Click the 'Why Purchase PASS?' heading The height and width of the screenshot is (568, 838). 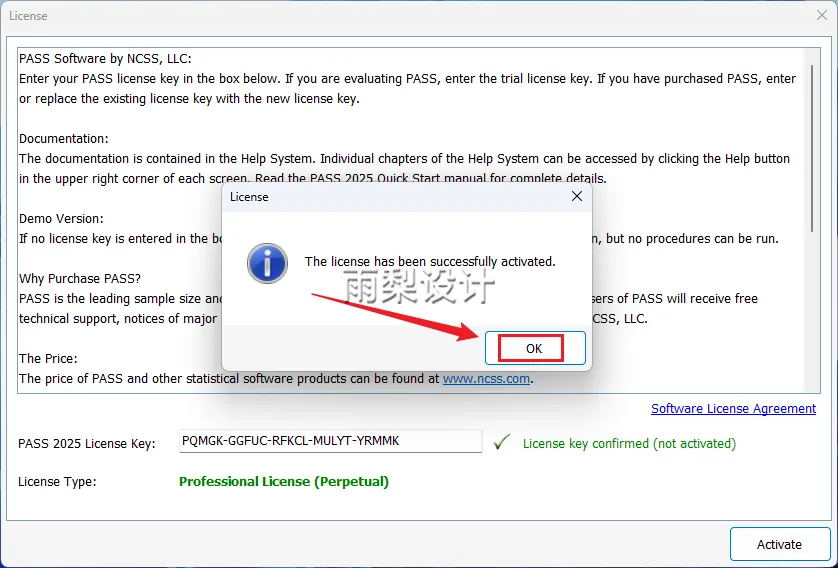coord(80,279)
